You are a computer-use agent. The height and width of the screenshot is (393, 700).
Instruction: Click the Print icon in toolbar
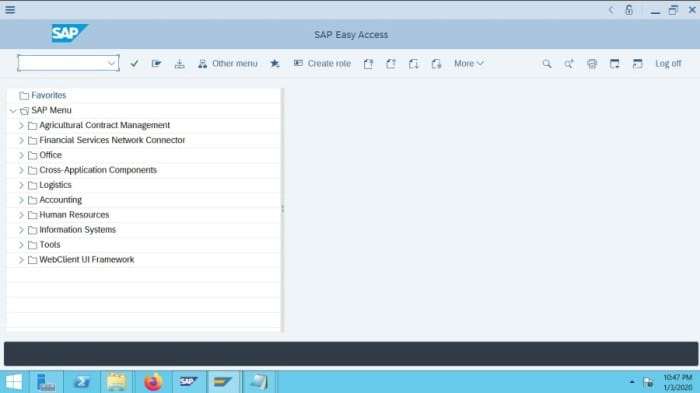click(592, 64)
